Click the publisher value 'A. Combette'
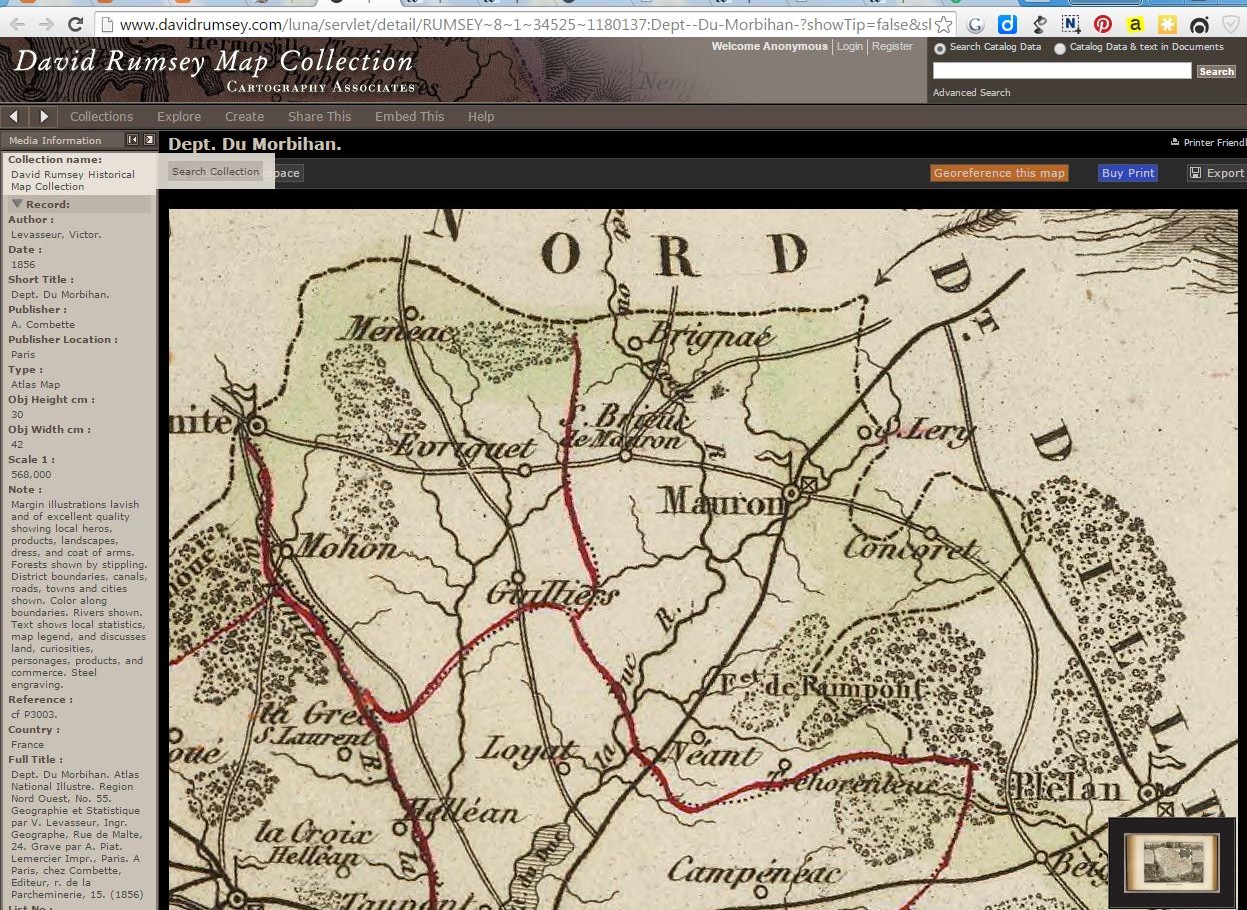Screen dimensions: 1247x910 pyautogui.click(x=43, y=324)
